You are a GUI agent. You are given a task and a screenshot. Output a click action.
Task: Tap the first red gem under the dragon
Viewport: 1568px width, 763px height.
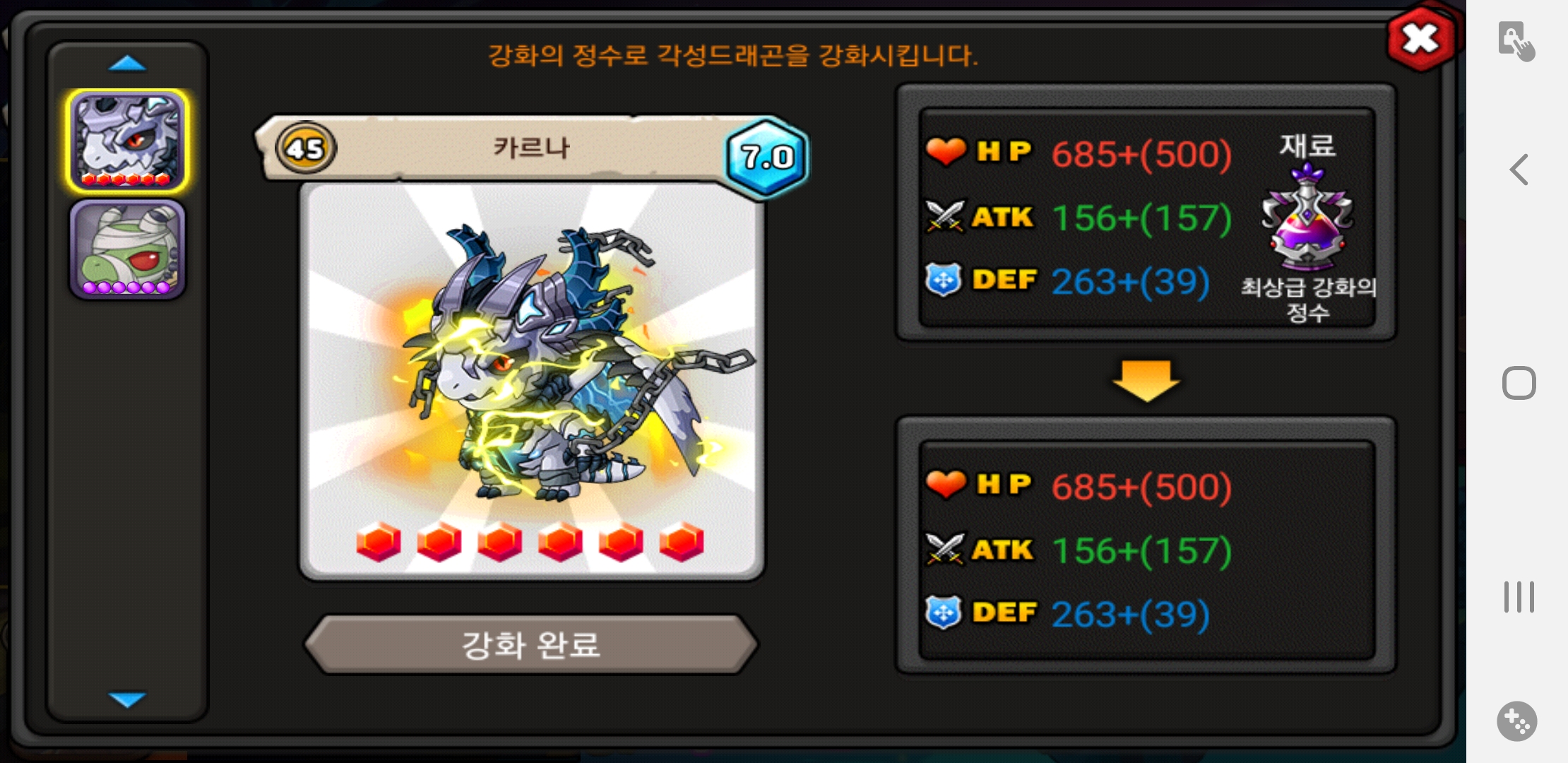[x=379, y=543]
